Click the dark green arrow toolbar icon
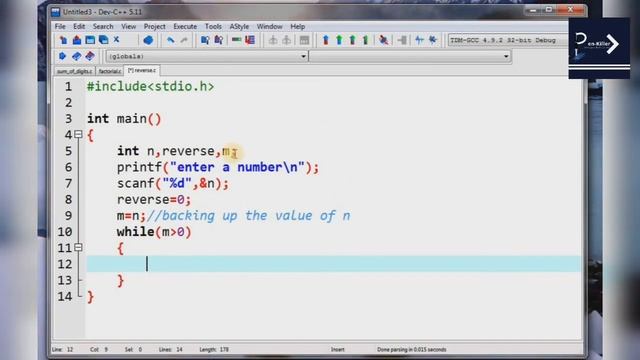 pos(366,40)
